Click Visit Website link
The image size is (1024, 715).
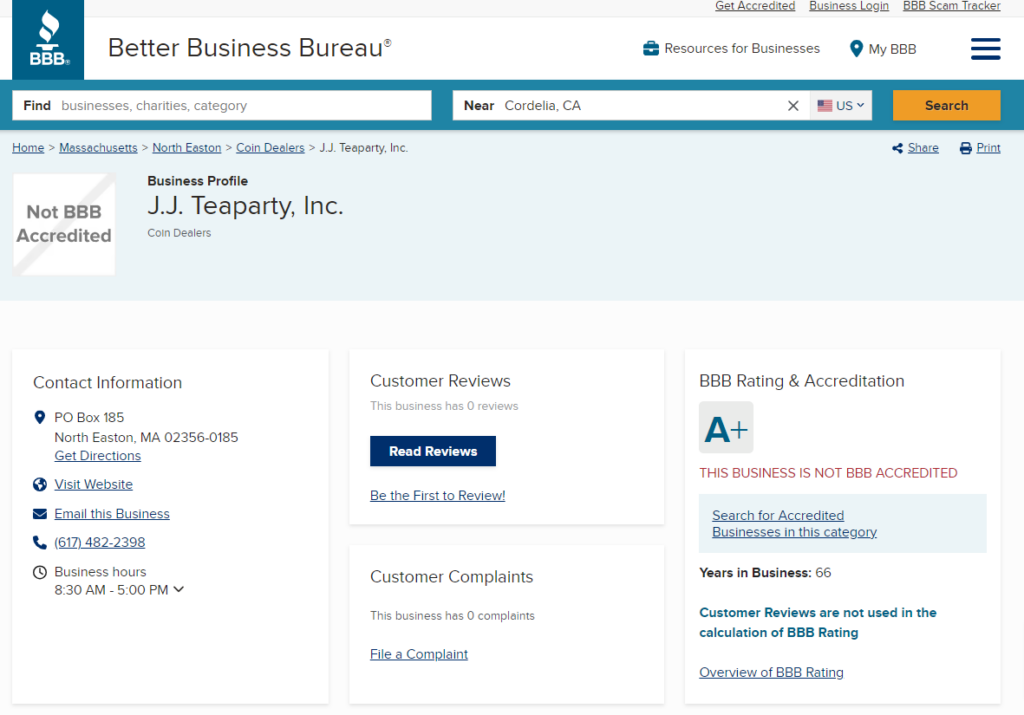click(x=93, y=485)
